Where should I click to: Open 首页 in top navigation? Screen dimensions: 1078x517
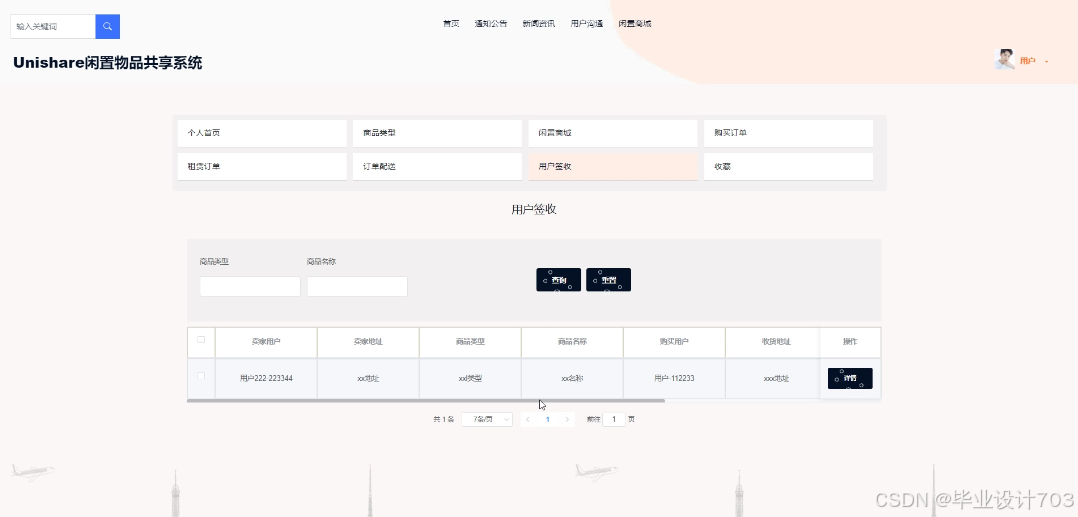(451, 23)
